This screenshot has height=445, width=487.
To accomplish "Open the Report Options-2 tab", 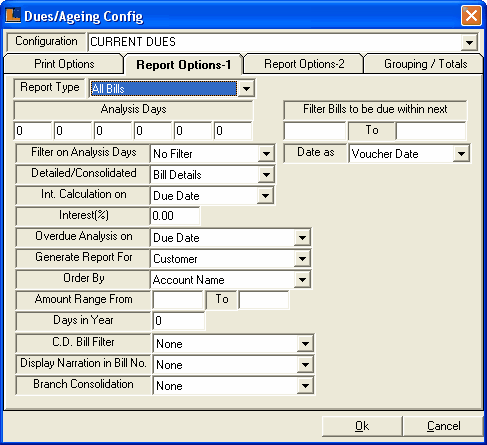I will 304,64.
